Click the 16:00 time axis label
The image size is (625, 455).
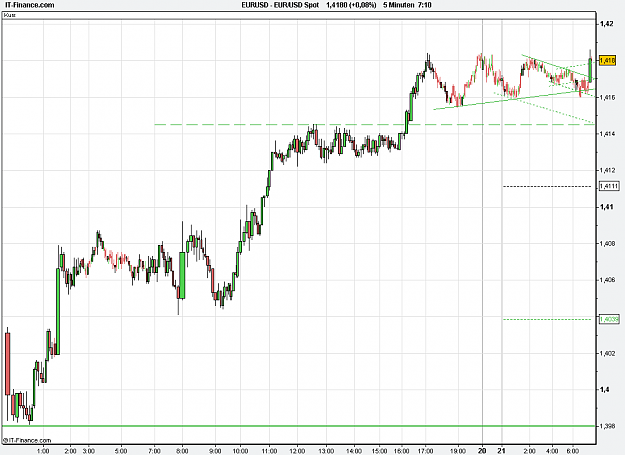[401, 451]
